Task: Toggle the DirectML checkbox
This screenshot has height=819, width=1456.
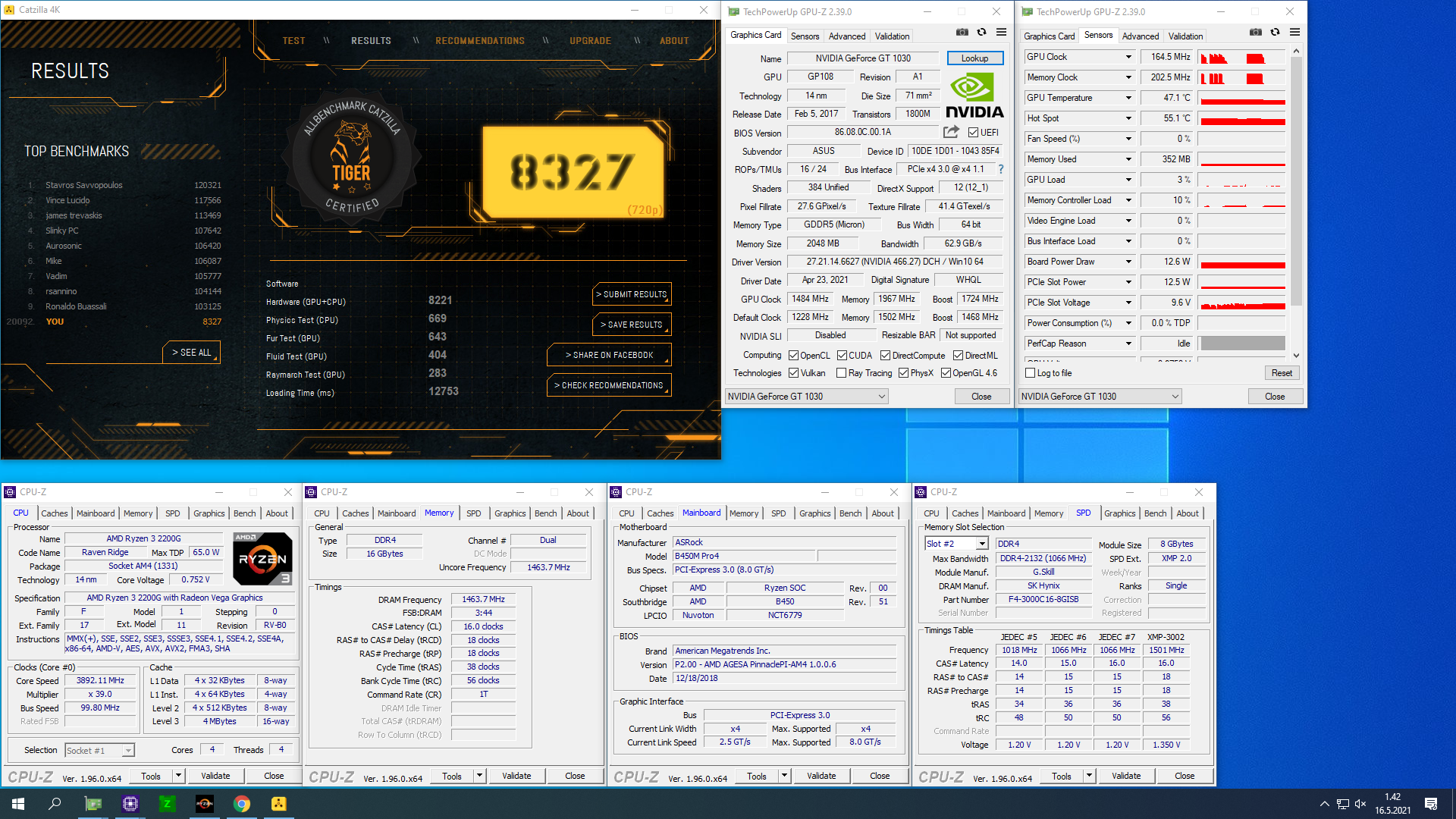Action: coord(958,356)
